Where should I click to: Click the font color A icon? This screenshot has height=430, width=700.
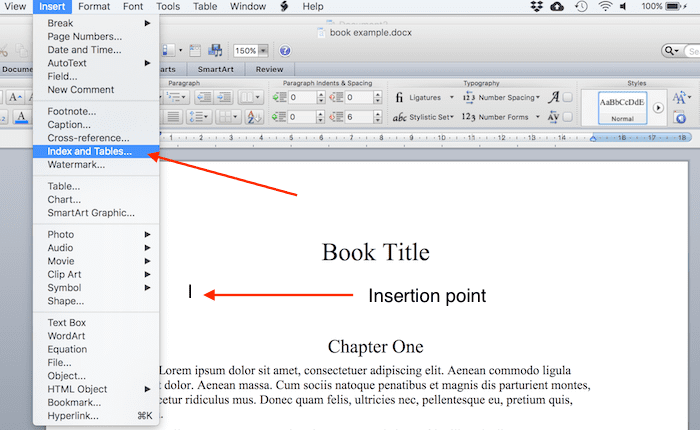[x=21, y=117]
